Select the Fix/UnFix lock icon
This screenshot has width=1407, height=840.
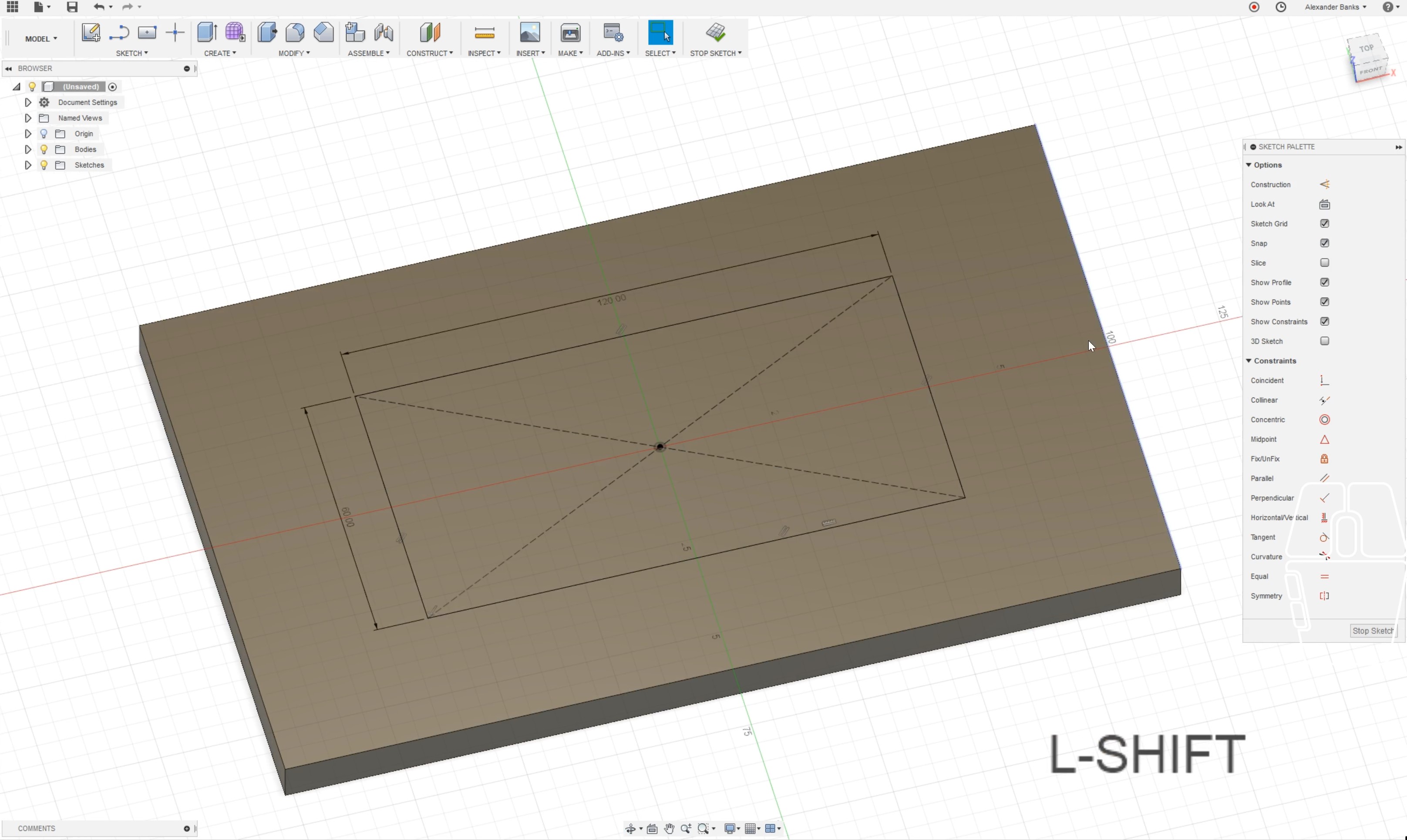1324,458
